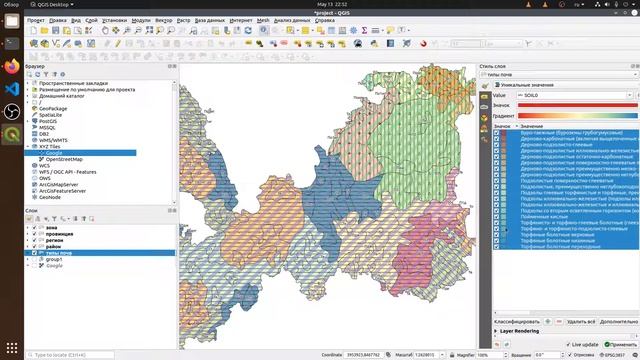Image resolution: width=640 pixels, height=360 pixels.
Task: Open the Справка menu
Action: click(x=325, y=20)
